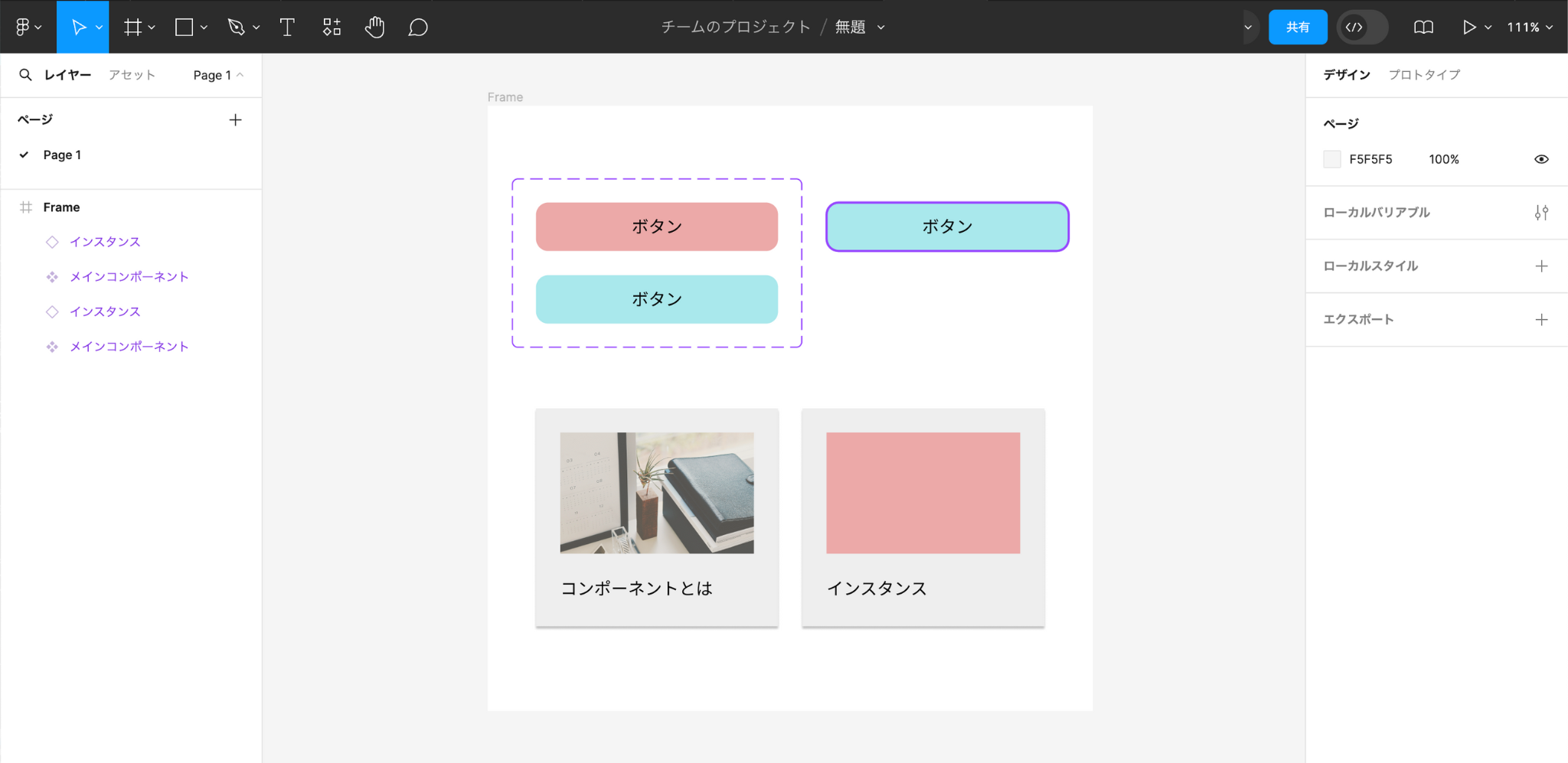Collapse the Page 1 pages dropdown
This screenshot has width=1568, height=763.
pyautogui.click(x=218, y=75)
